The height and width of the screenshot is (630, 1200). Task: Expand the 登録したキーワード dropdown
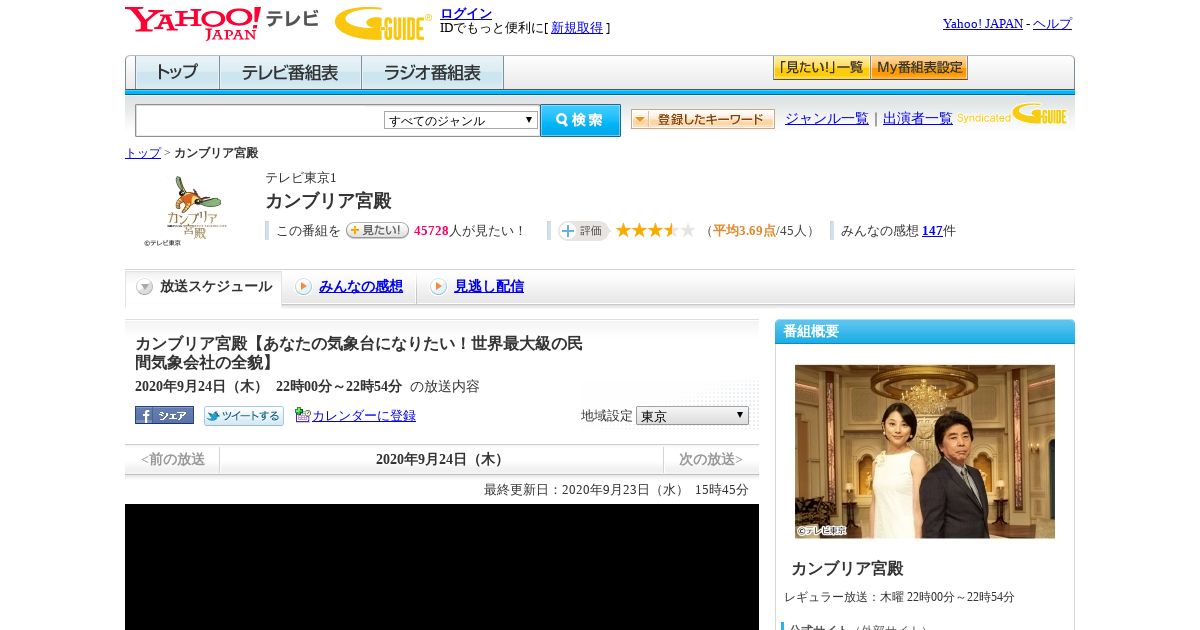(703, 119)
